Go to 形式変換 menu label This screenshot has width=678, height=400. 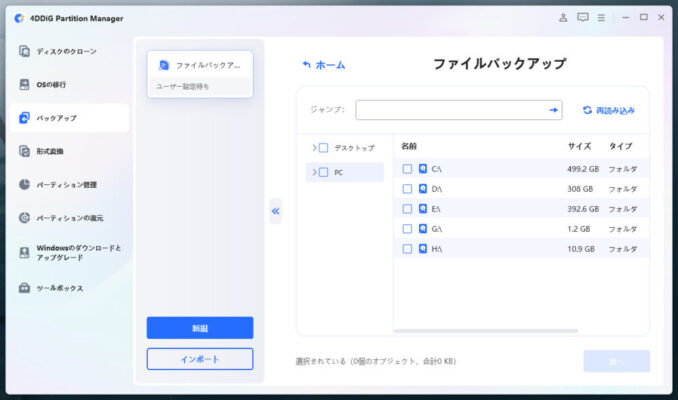50,151
